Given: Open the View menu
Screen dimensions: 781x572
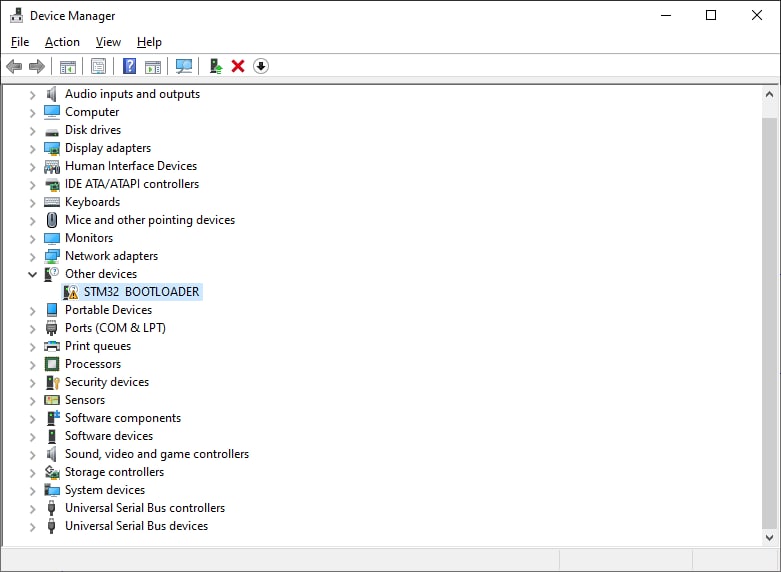Looking at the screenshot, I should point(108,42).
